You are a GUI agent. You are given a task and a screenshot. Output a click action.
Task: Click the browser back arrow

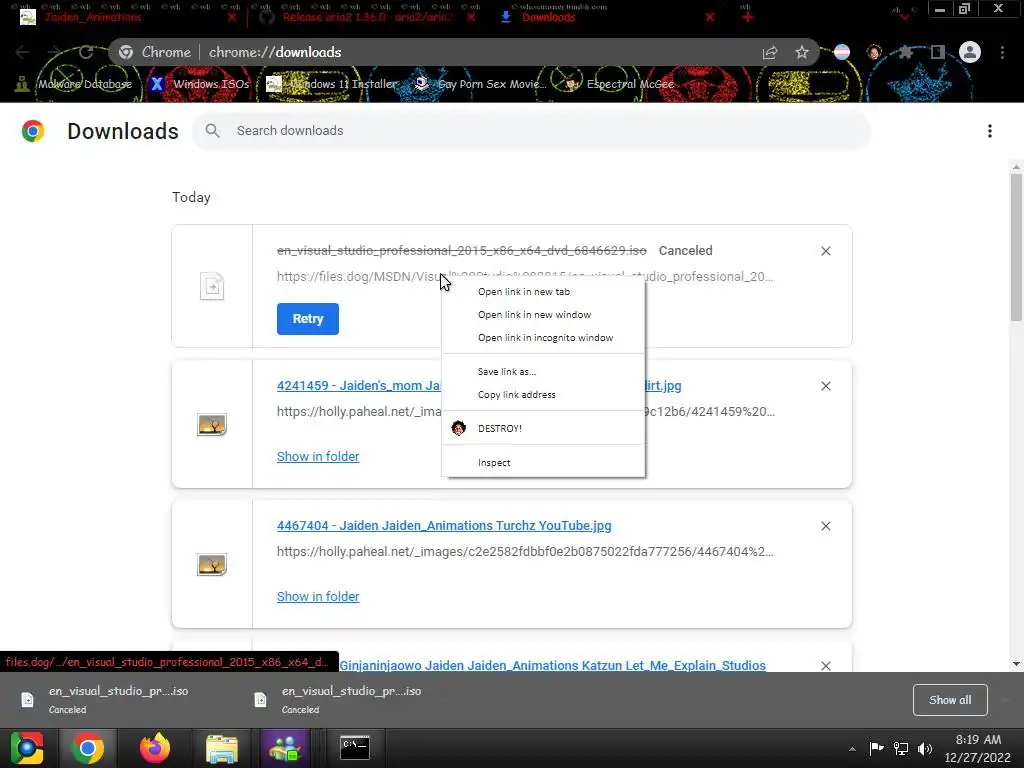pyautogui.click(x=22, y=52)
